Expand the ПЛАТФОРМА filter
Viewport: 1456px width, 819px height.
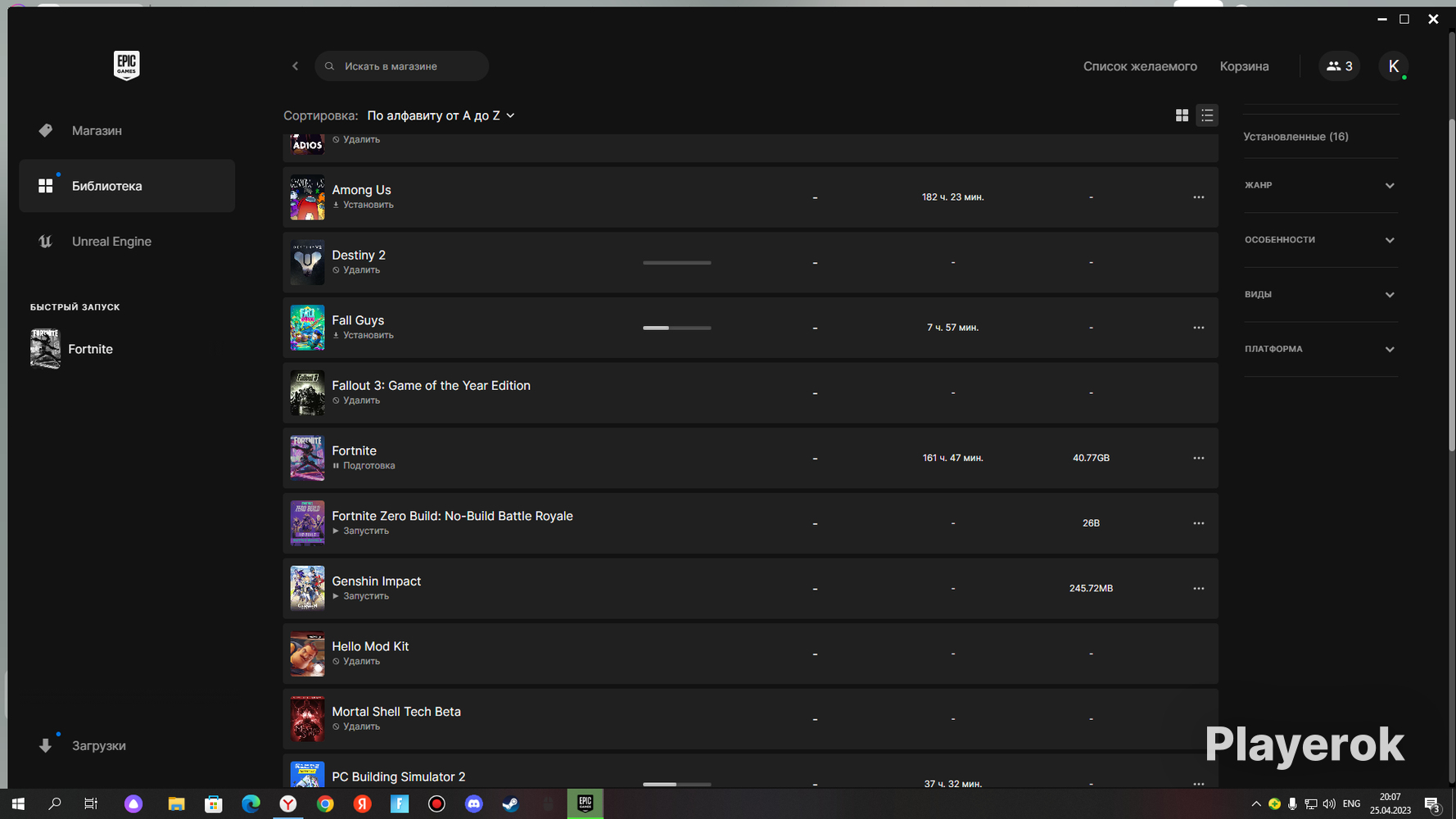[1320, 349]
